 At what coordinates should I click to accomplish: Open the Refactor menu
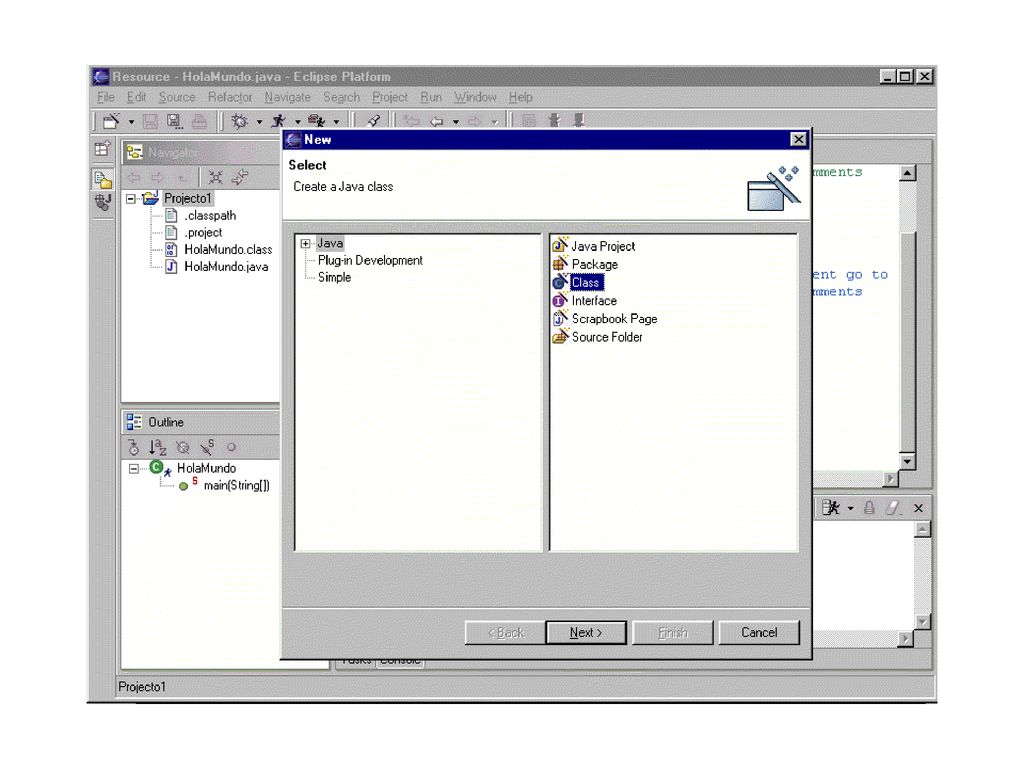coord(230,97)
